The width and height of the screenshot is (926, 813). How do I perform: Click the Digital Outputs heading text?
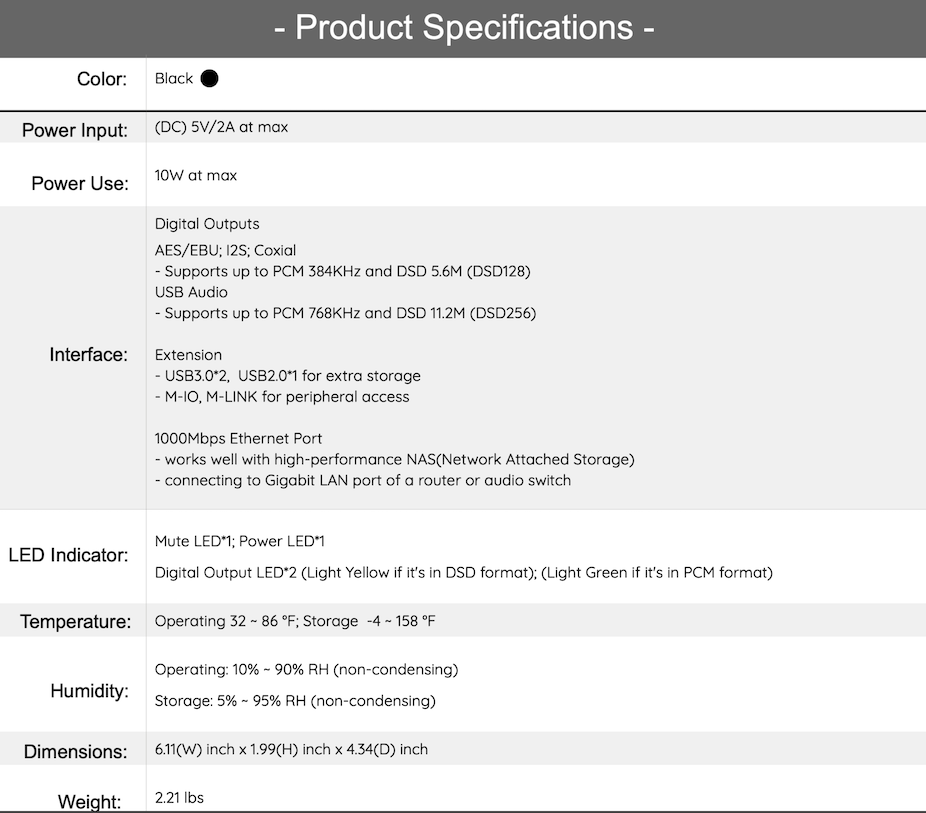207,224
